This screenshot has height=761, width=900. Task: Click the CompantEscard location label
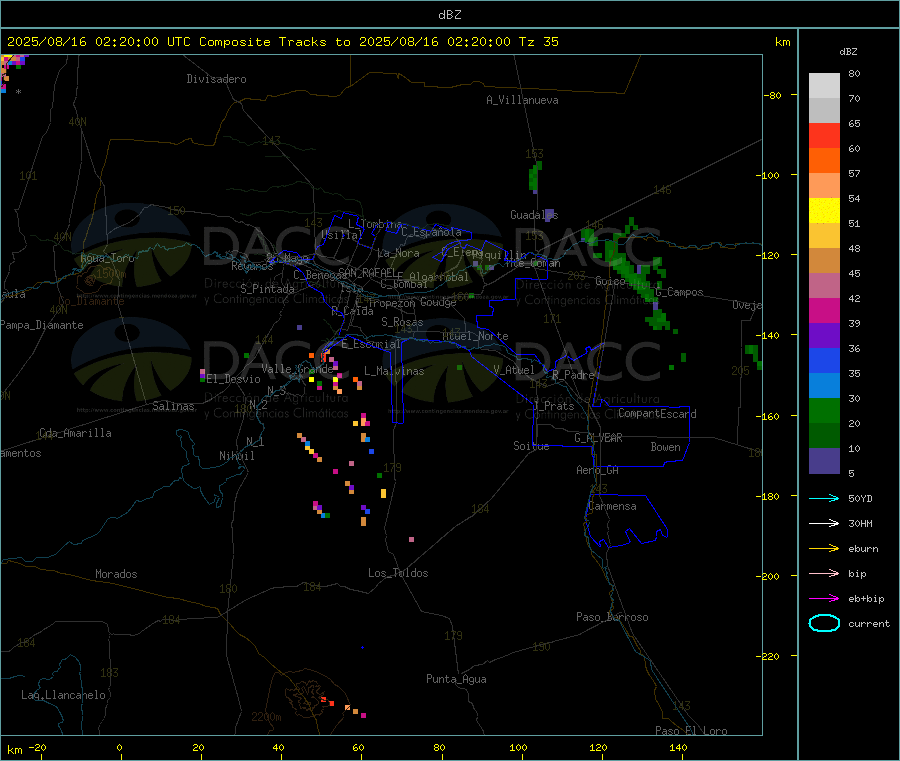657,413
